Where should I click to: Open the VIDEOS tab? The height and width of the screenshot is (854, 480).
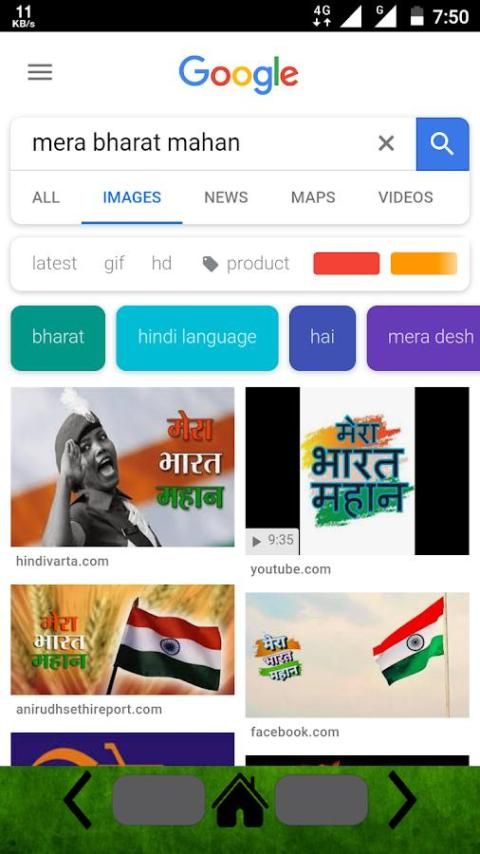click(x=406, y=197)
